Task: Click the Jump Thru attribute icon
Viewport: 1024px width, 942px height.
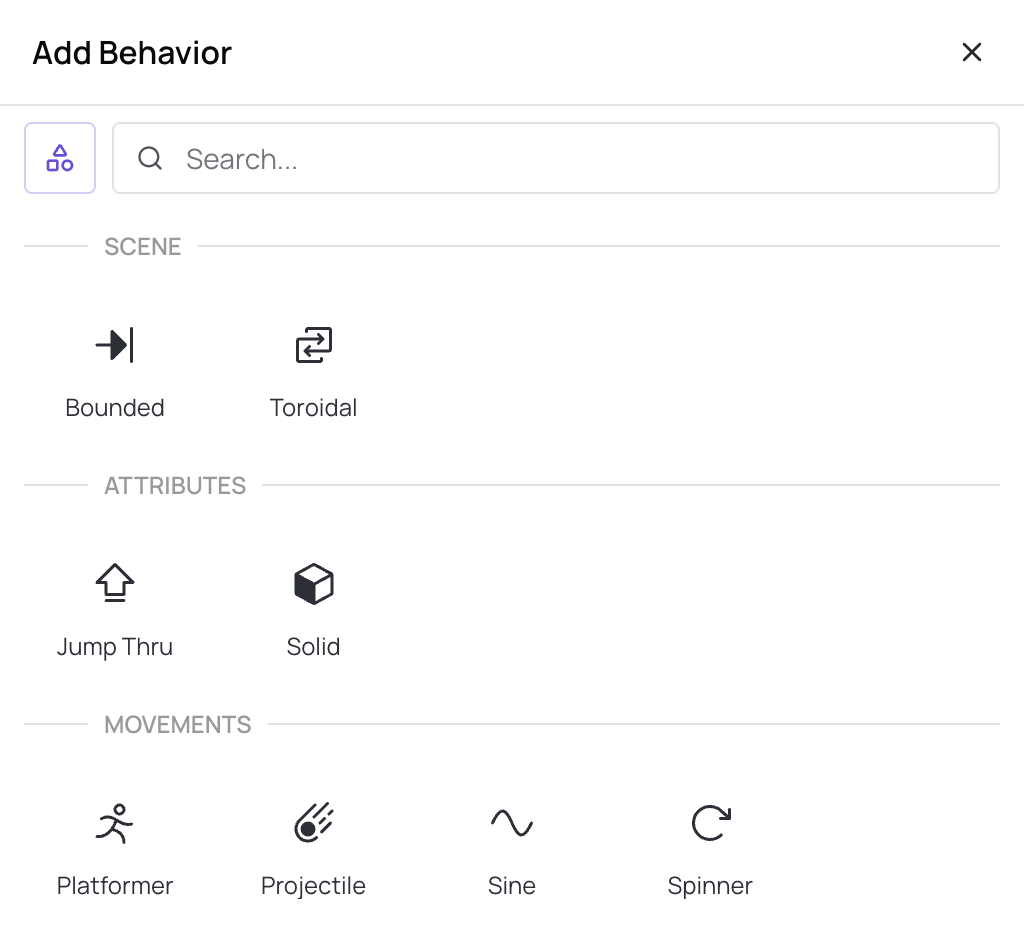Action: point(114,583)
